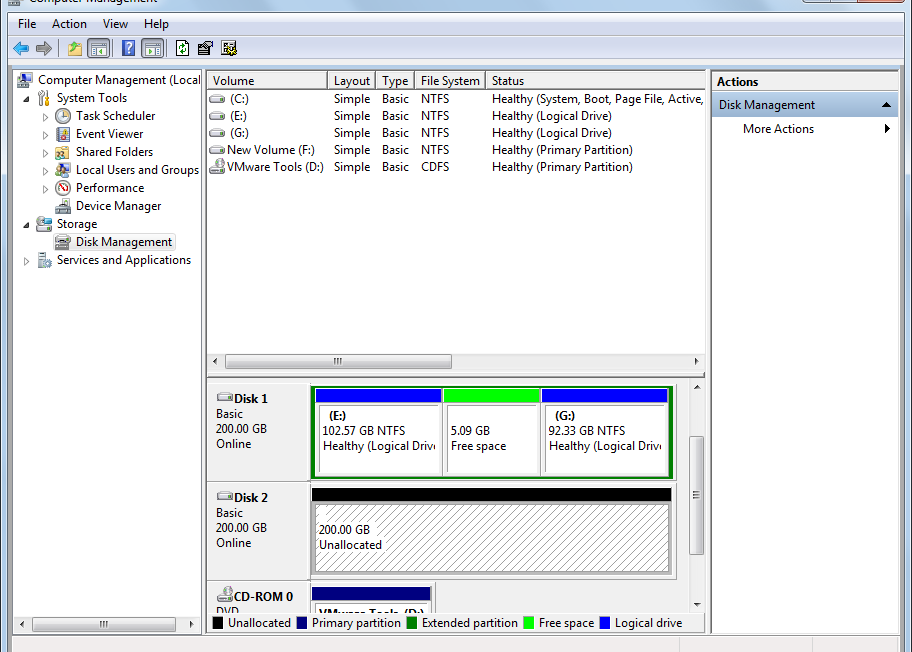This screenshot has height=652, width=912.
Task: Select New Volume (F:) in volume list
Action: (270, 150)
